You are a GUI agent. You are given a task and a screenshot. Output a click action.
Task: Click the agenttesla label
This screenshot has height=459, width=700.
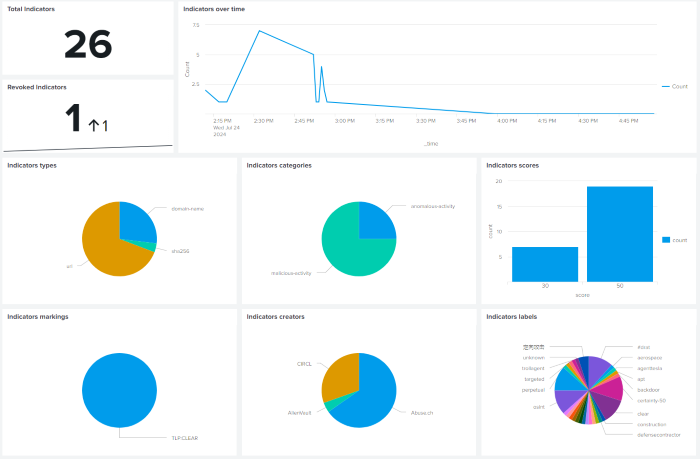(650, 369)
